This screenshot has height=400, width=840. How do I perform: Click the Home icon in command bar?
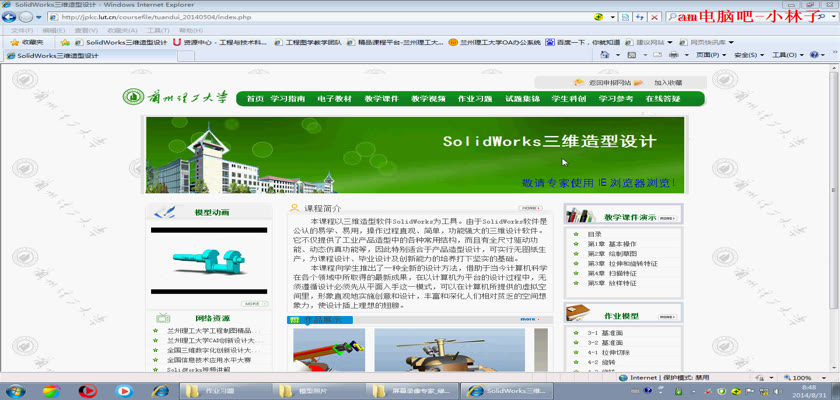pos(605,55)
